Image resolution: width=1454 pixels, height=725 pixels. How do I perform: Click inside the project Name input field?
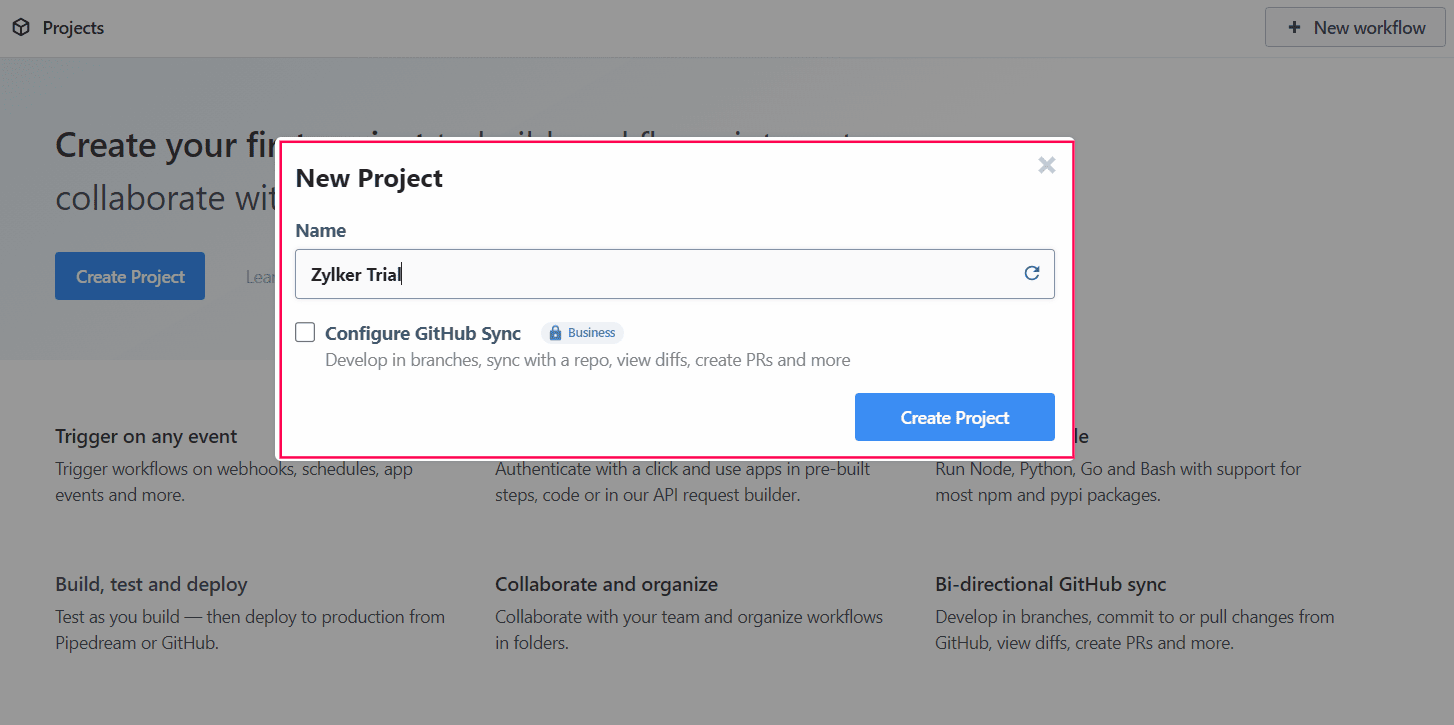650,274
